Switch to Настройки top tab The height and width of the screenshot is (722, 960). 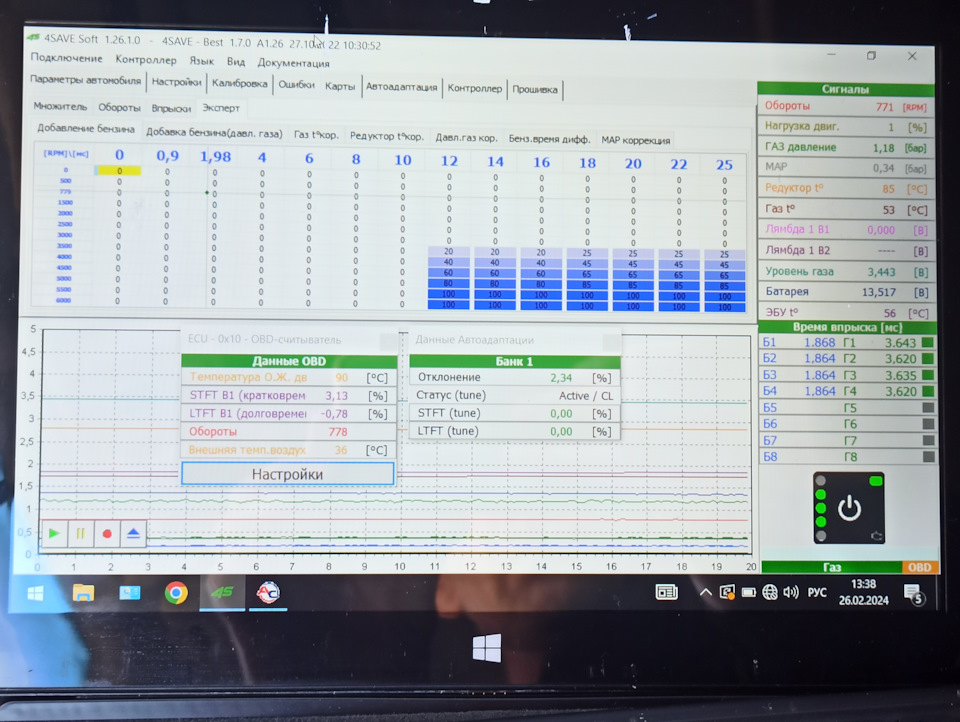click(x=176, y=82)
